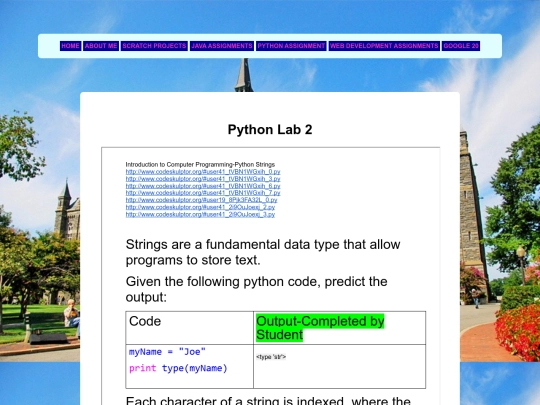Click the "Code" table header cell

pos(190,328)
